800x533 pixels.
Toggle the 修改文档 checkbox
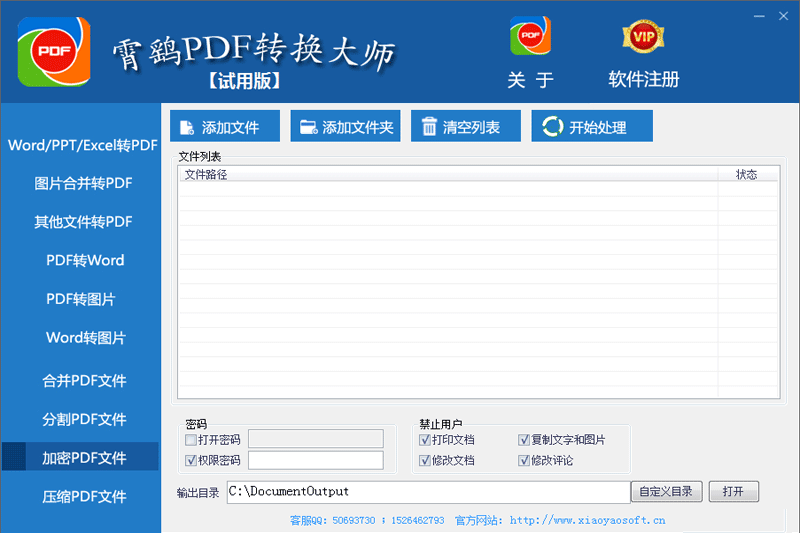[x=424, y=461]
